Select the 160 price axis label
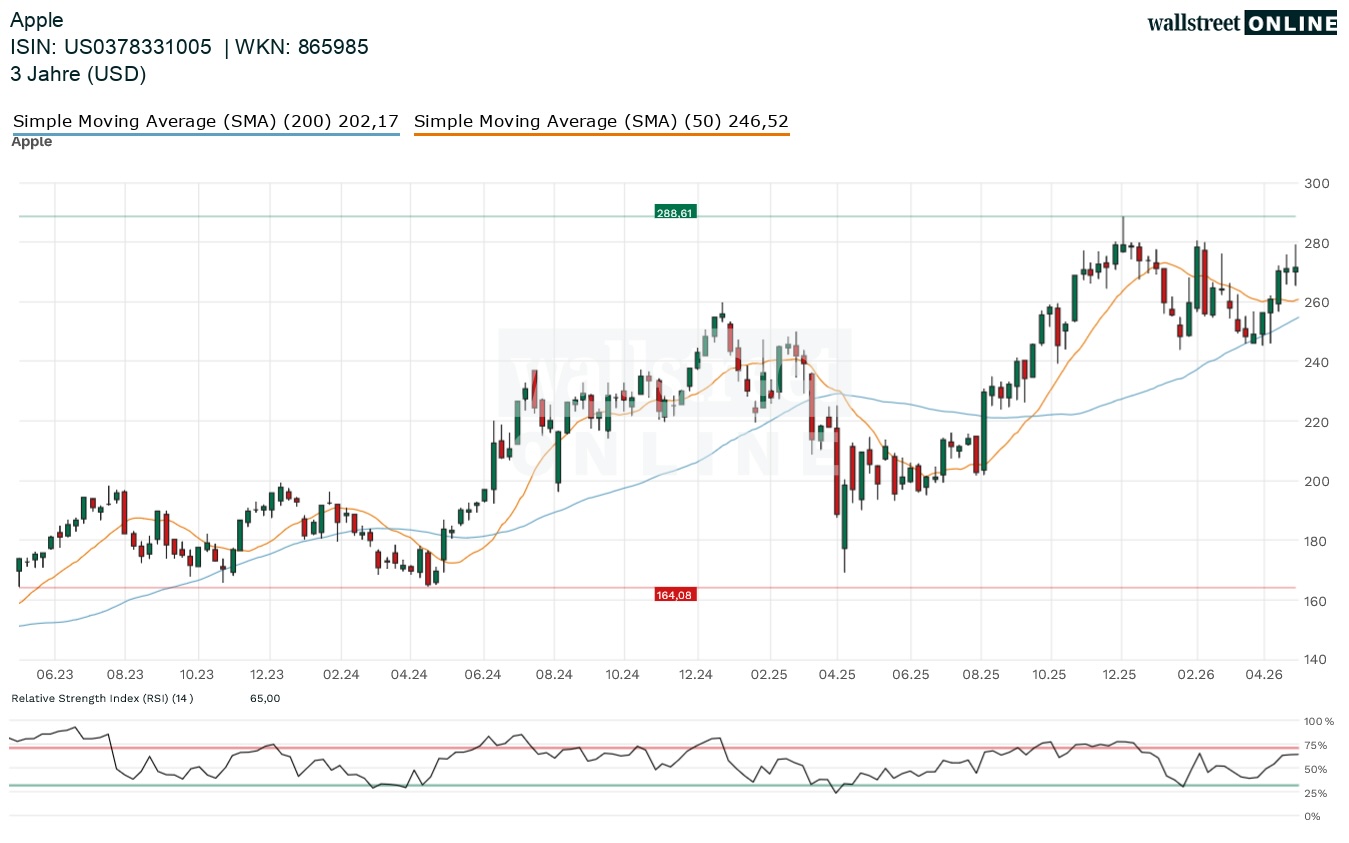The image size is (1349, 843). tap(1315, 601)
